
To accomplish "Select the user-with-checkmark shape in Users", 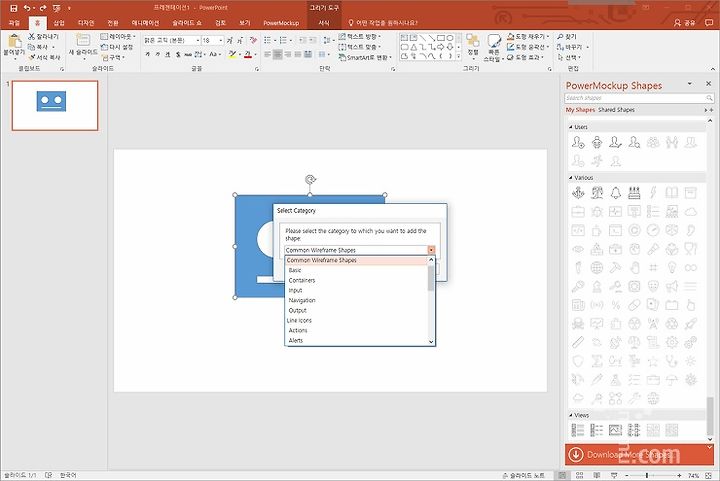I will [x=616, y=143].
